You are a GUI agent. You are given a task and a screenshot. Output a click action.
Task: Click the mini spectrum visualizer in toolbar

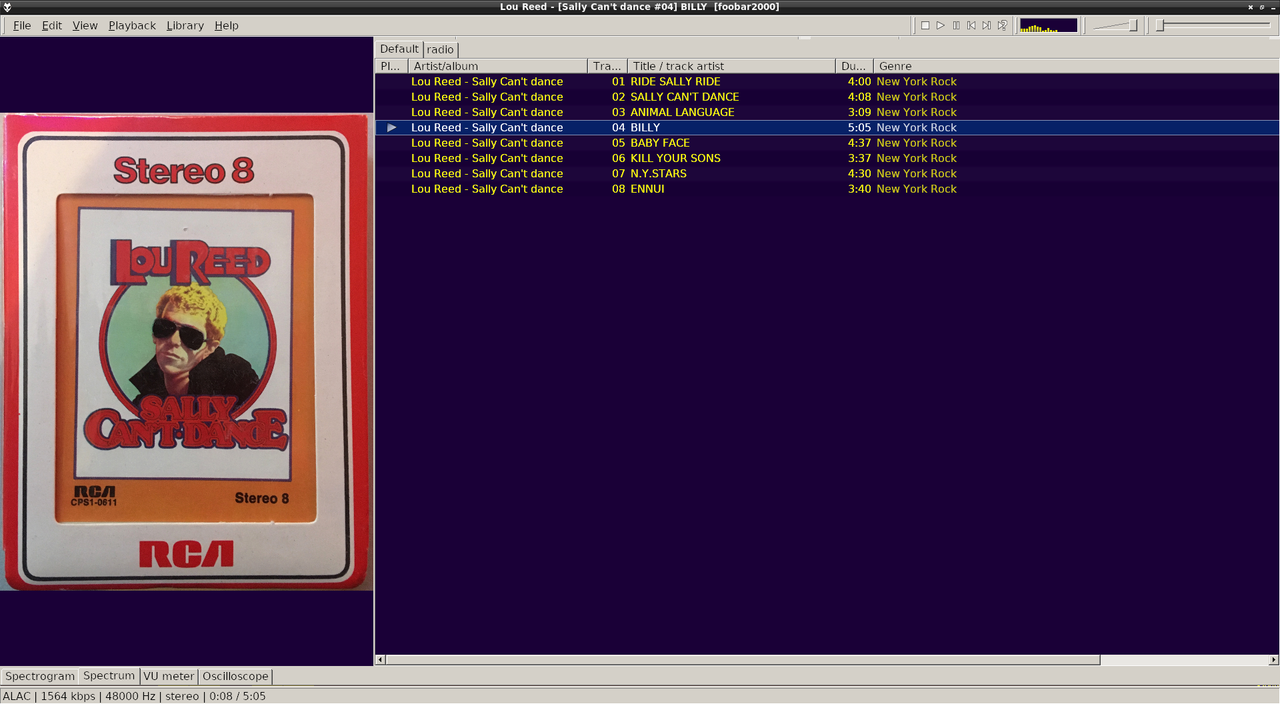coord(1048,25)
